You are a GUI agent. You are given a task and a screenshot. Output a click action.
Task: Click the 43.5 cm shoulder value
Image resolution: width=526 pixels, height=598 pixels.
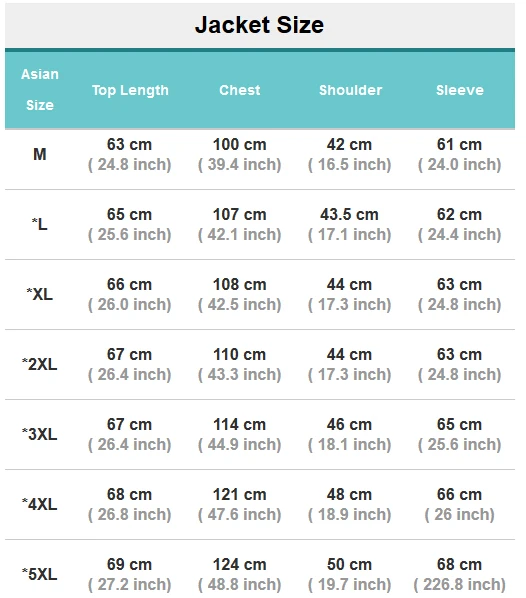(349, 214)
